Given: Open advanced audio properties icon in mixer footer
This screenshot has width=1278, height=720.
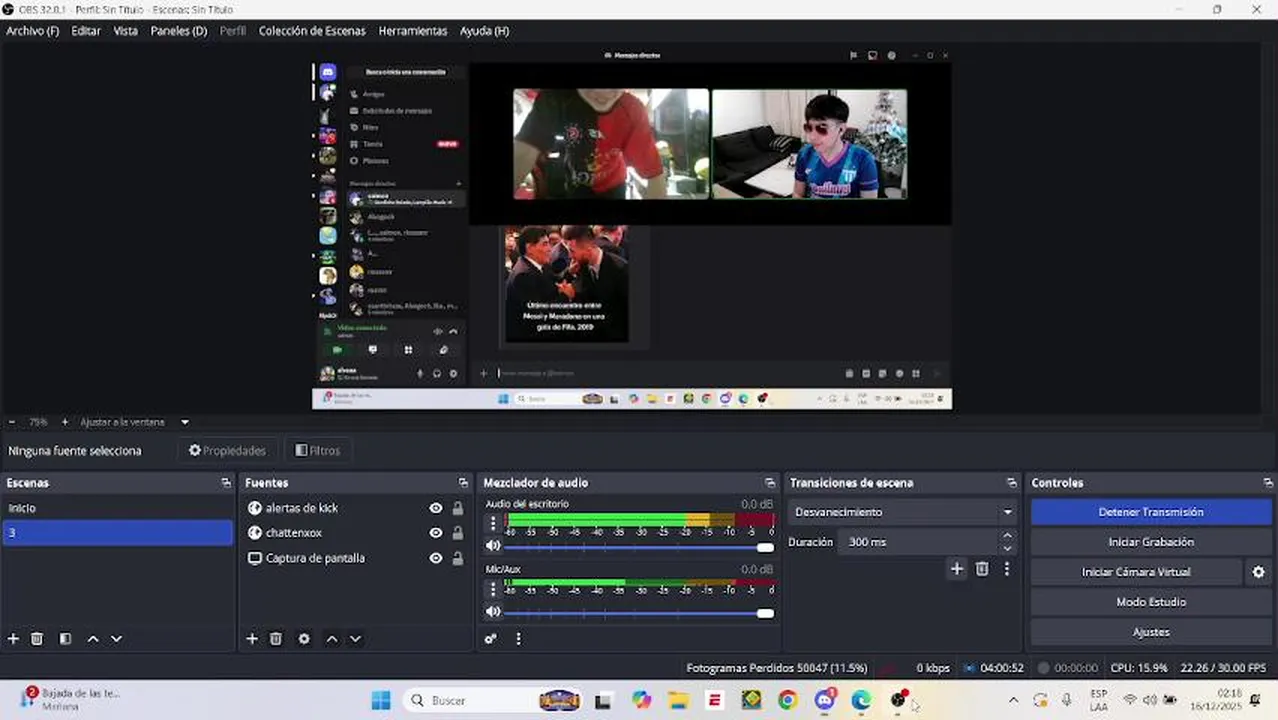Looking at the screenshot, I should 491,639.
